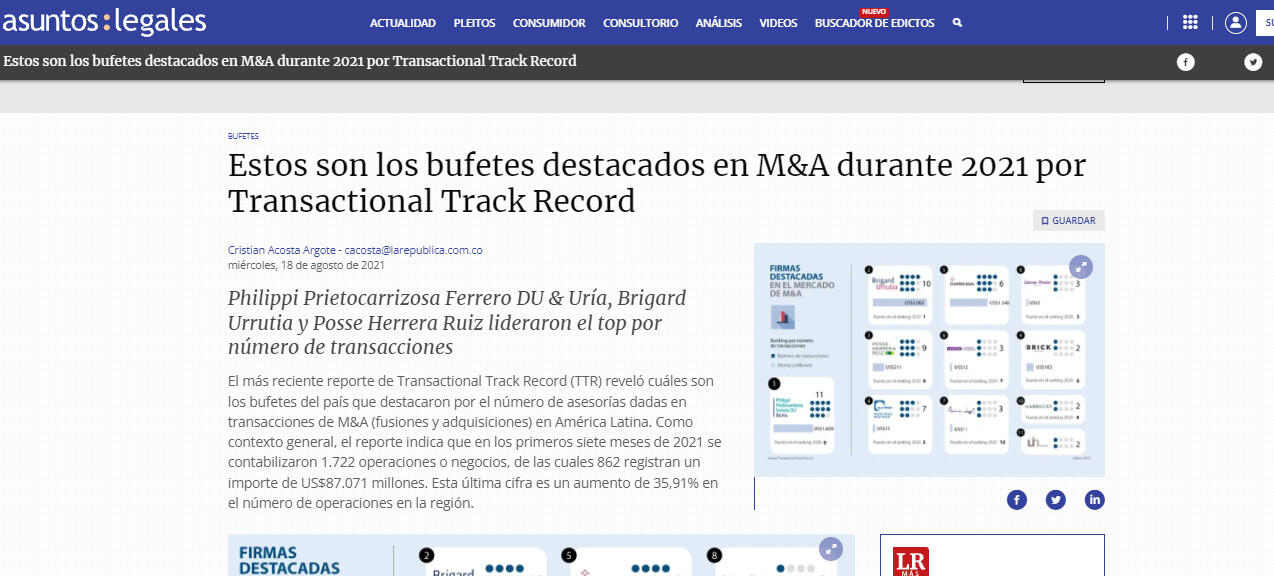Navigate to Análisis section
Screen dimensions: 1274x576
718,23
